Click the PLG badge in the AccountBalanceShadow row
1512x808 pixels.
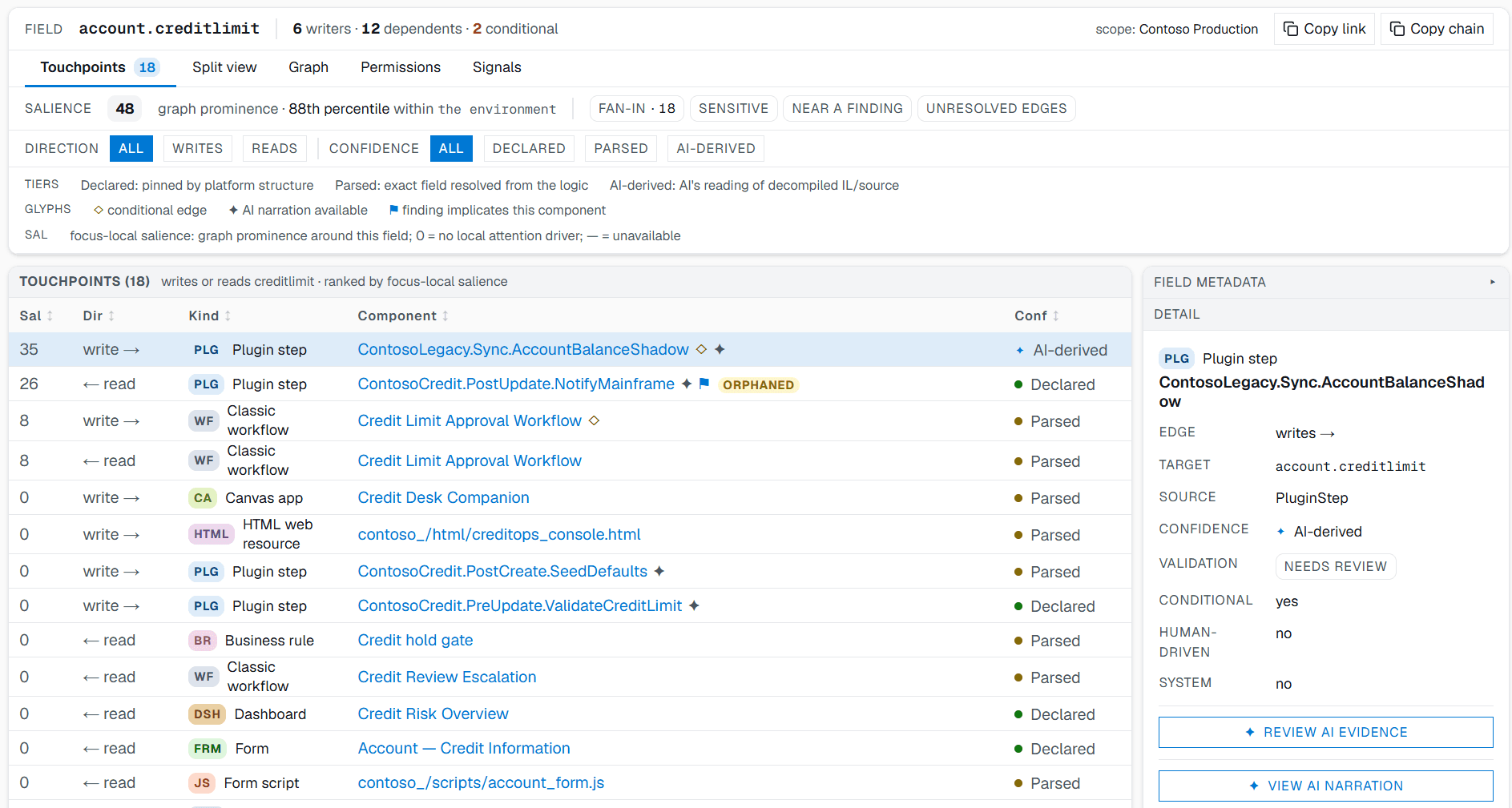pos(206,350)
